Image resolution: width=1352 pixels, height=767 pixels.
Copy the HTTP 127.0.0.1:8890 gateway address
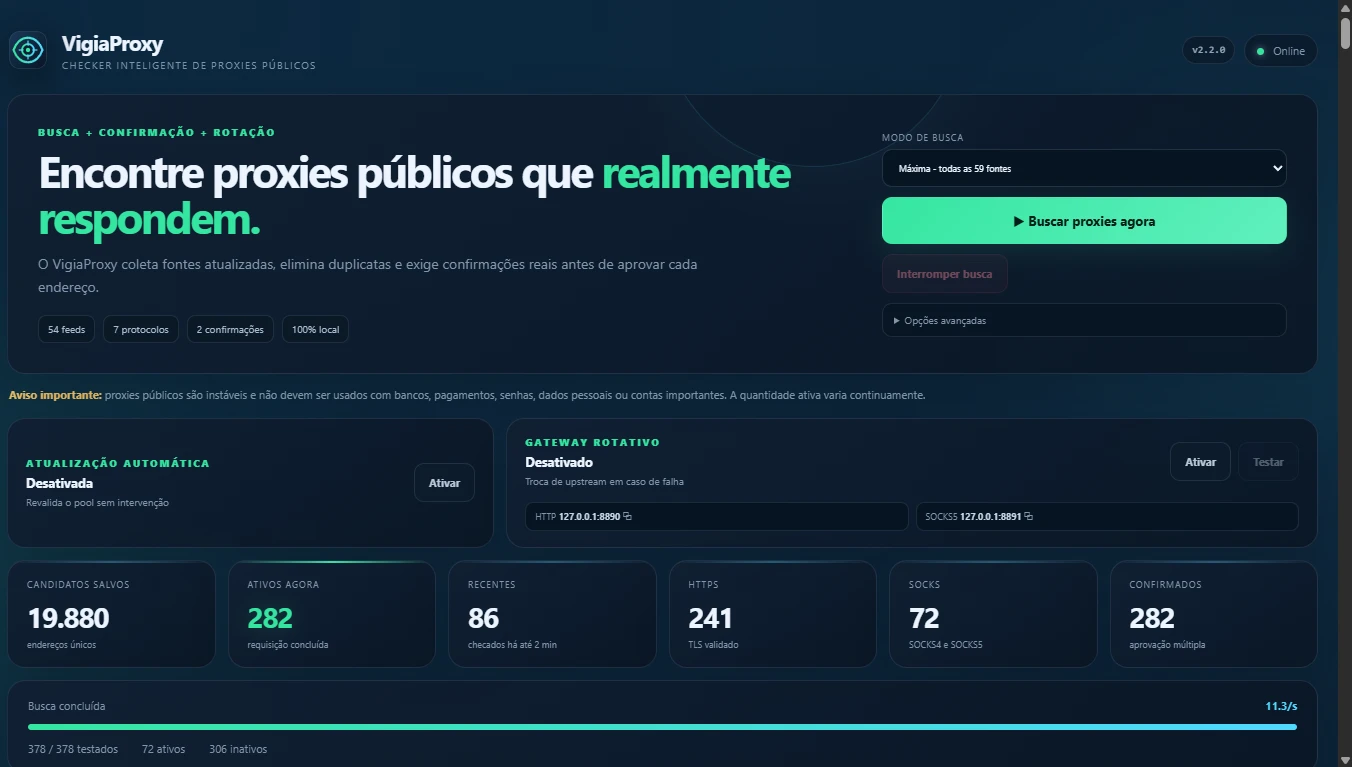[x=628, y=517]
